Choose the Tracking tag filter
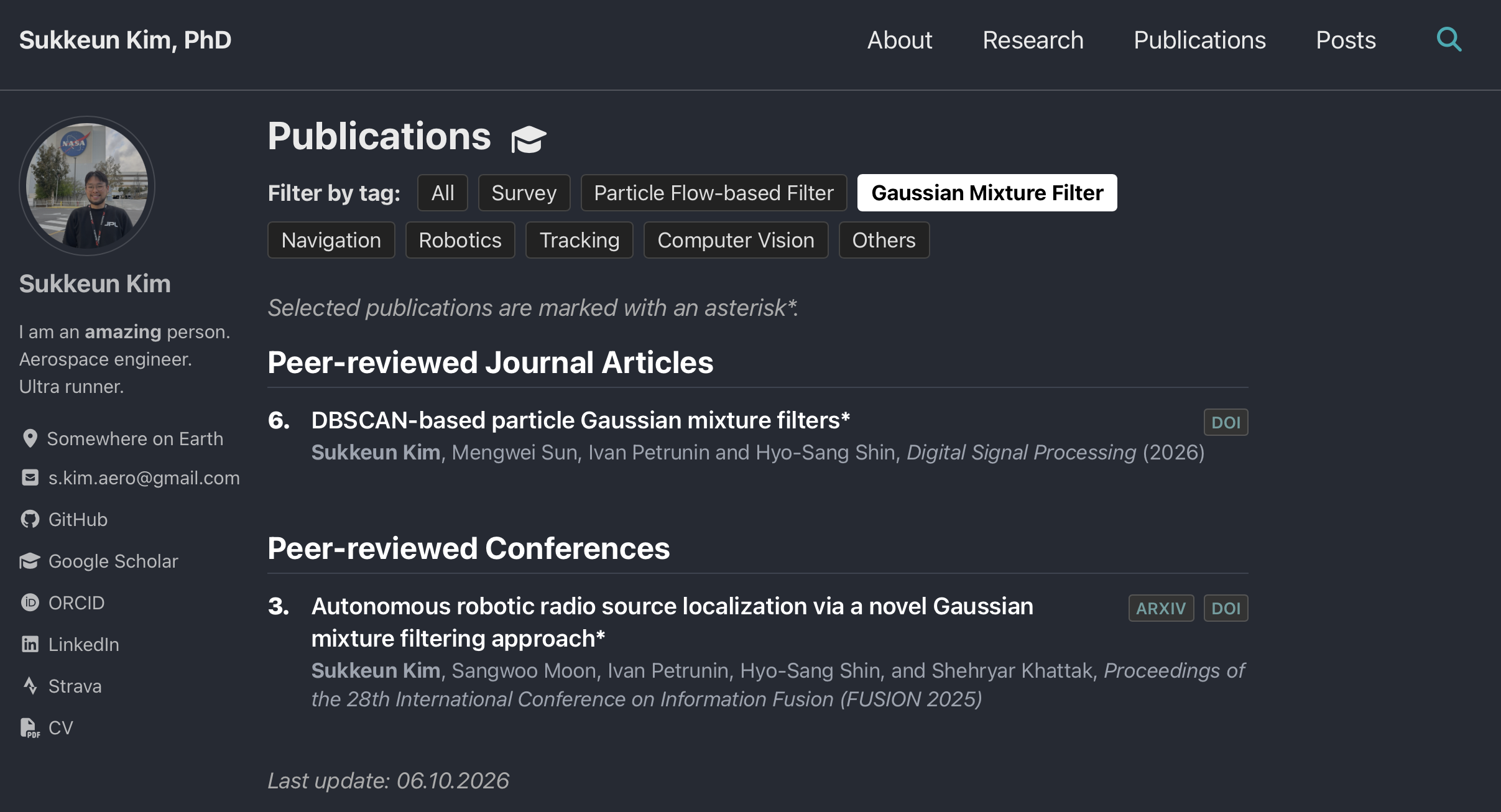Screen dimensions: 1501x812 [580, 240]
